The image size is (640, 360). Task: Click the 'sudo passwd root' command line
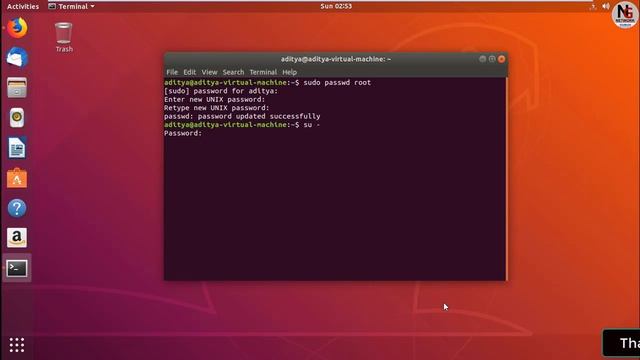[268, 82]
